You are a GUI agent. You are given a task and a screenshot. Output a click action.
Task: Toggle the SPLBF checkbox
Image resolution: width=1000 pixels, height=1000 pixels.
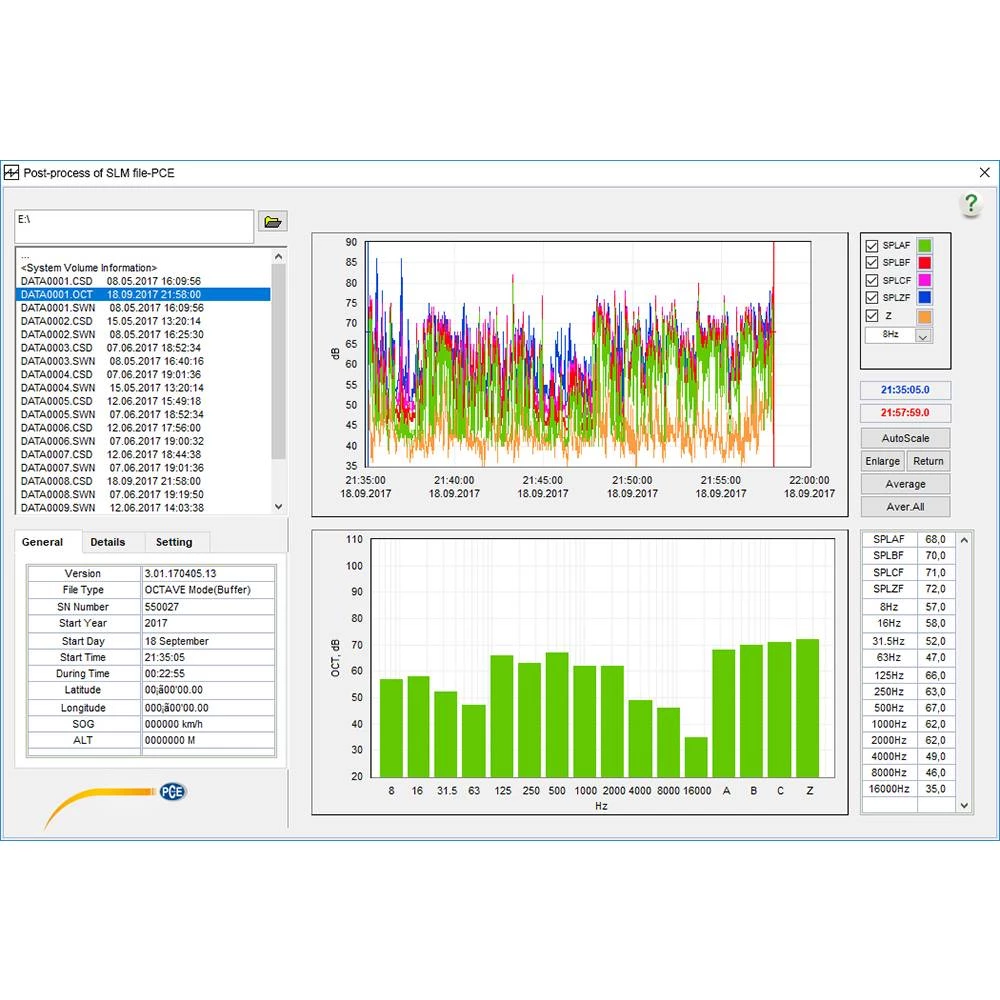pos(872,263)
